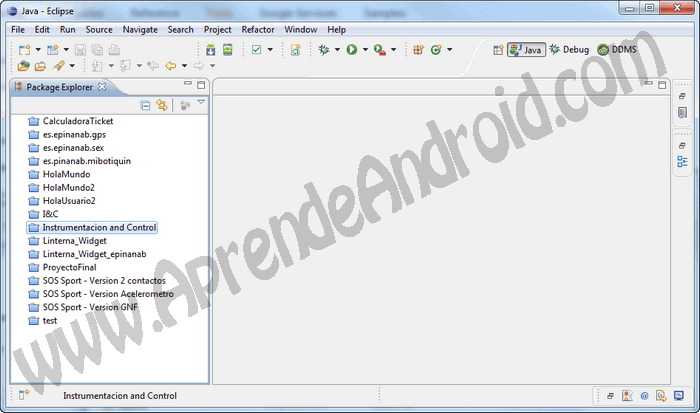
Task: Open the Project menu
Action: click(217, 29)
